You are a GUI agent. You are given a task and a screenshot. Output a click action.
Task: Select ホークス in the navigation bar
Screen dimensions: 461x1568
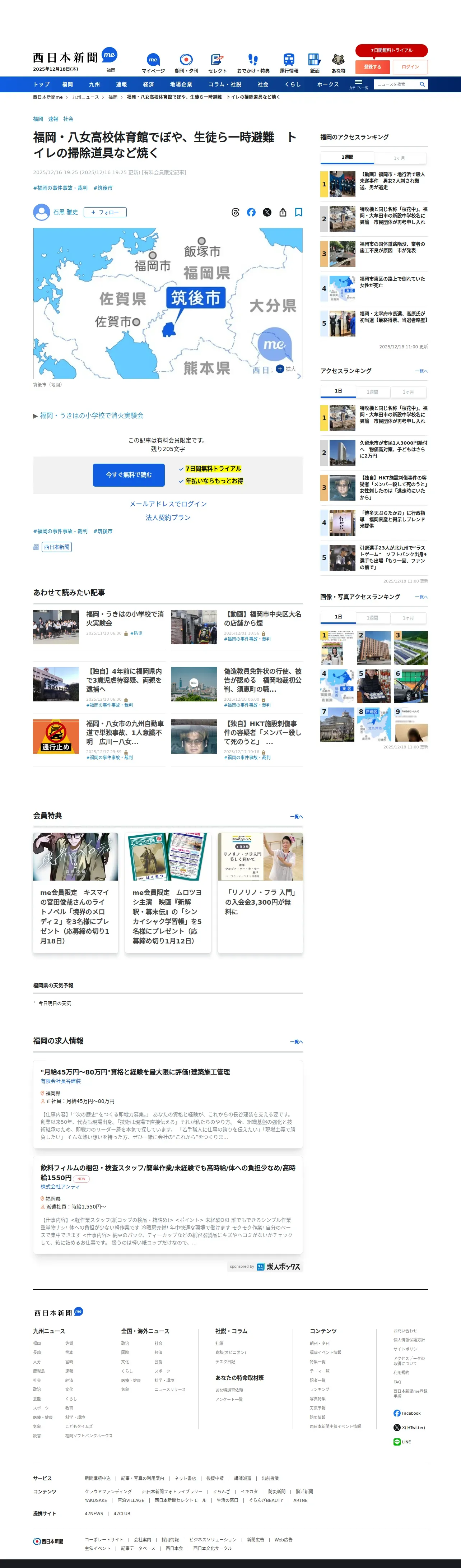[x=328, y=85]
